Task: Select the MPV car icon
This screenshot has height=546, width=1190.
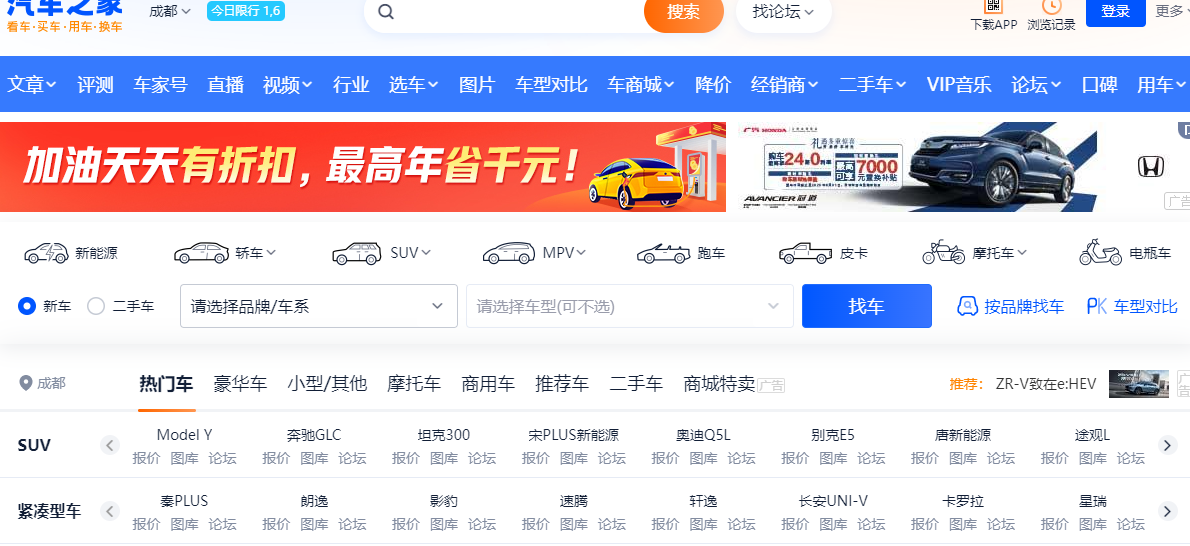Action: pyautogui.click(x=508, y=253)
